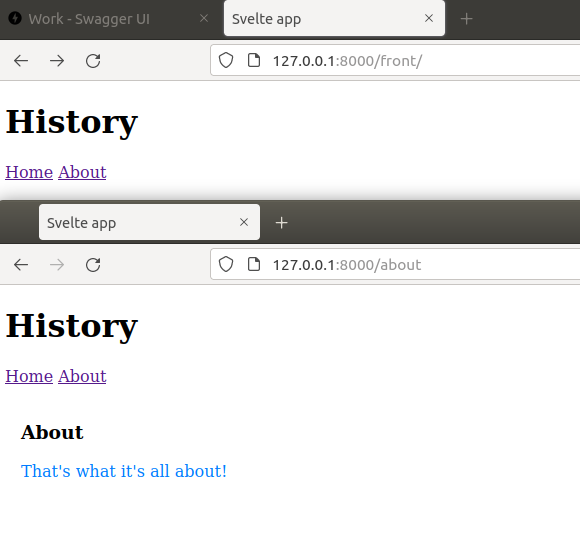The image size is (580, 539).
Task: Open the About link in upper window
Action: click(82, 172)
